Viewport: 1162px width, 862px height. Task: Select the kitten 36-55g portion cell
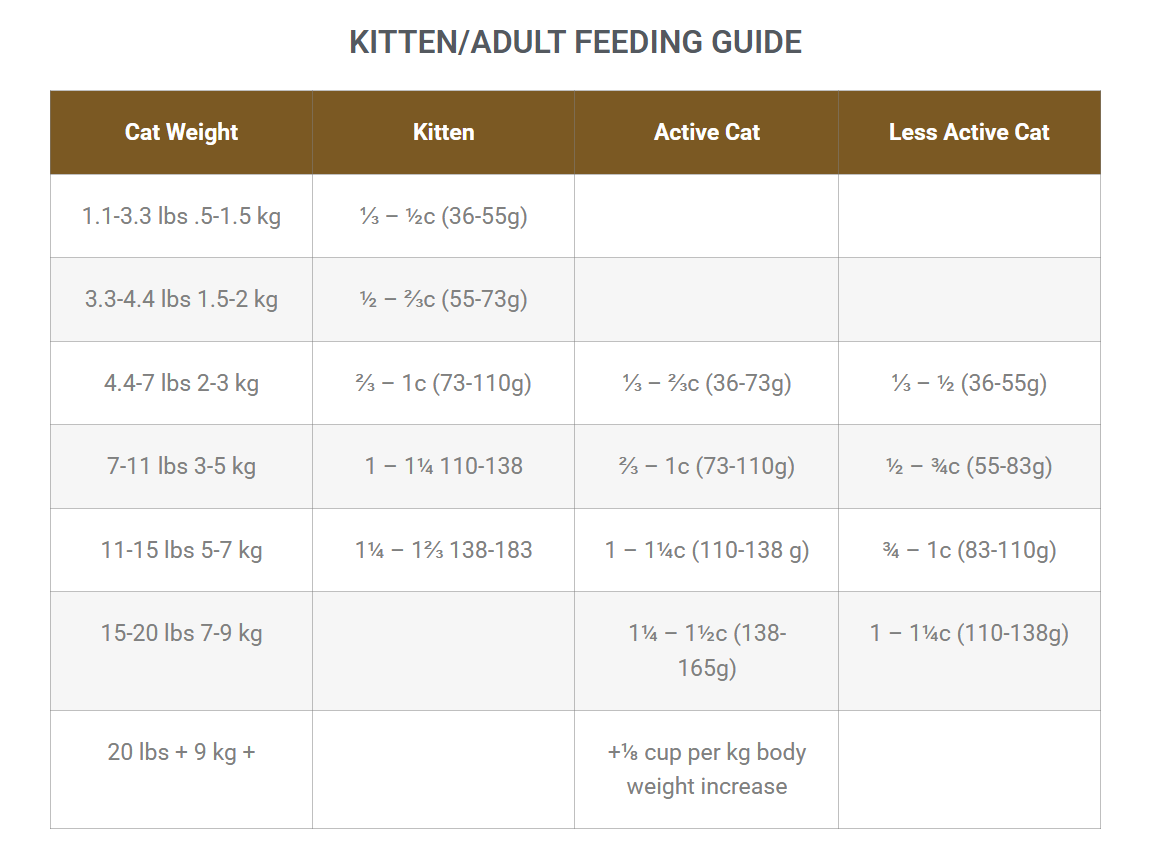443,216
